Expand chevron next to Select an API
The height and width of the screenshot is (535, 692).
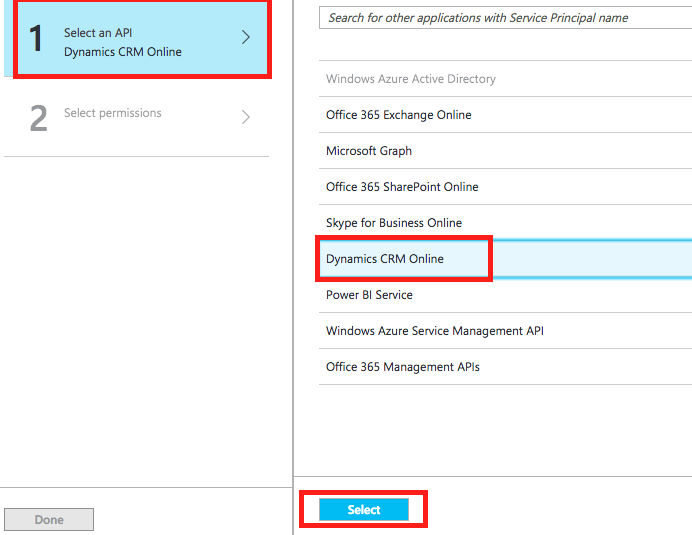[246, 37]
